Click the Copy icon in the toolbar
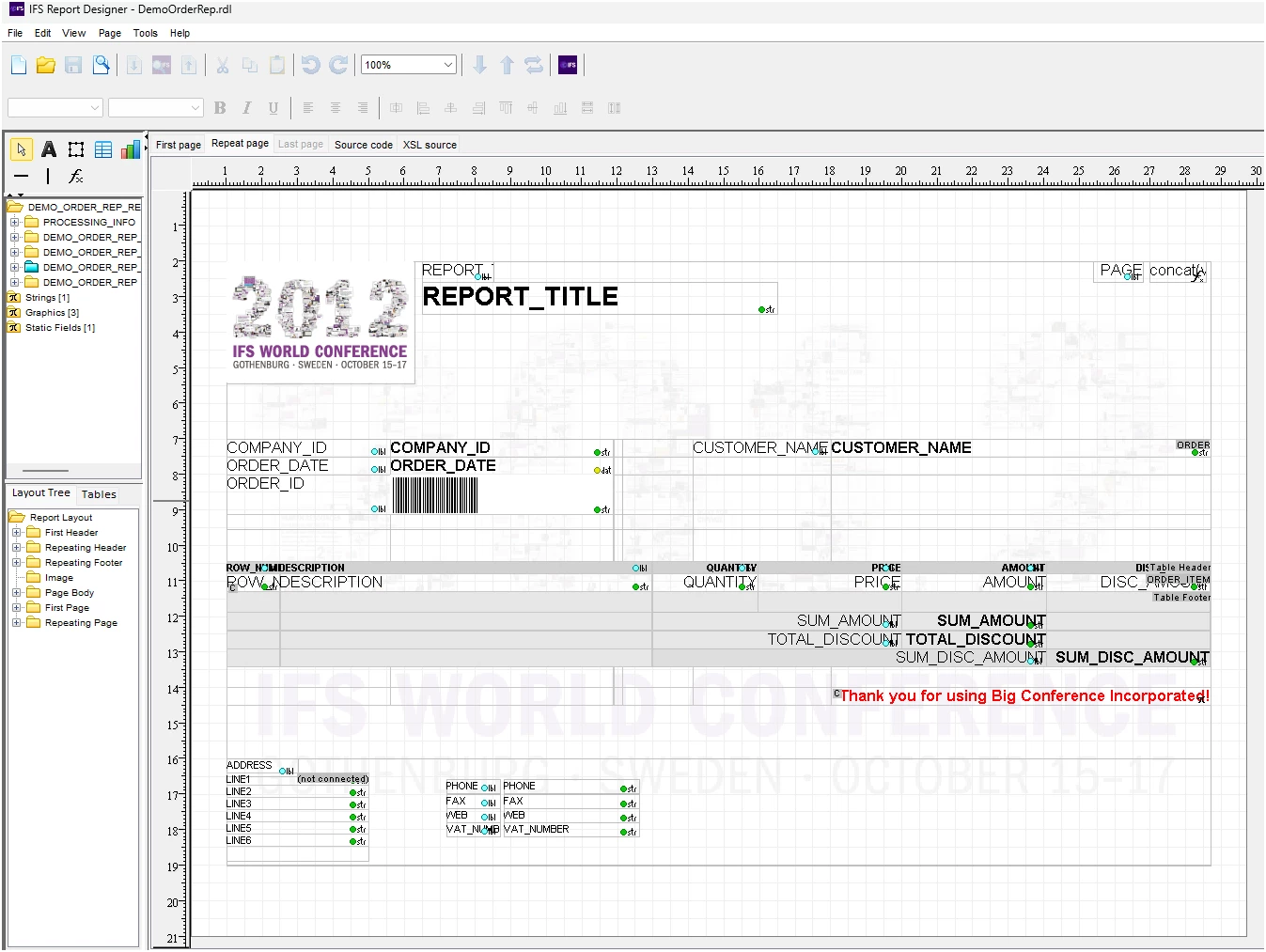The height and width of the screenshot is (952, 1266). 250,65
